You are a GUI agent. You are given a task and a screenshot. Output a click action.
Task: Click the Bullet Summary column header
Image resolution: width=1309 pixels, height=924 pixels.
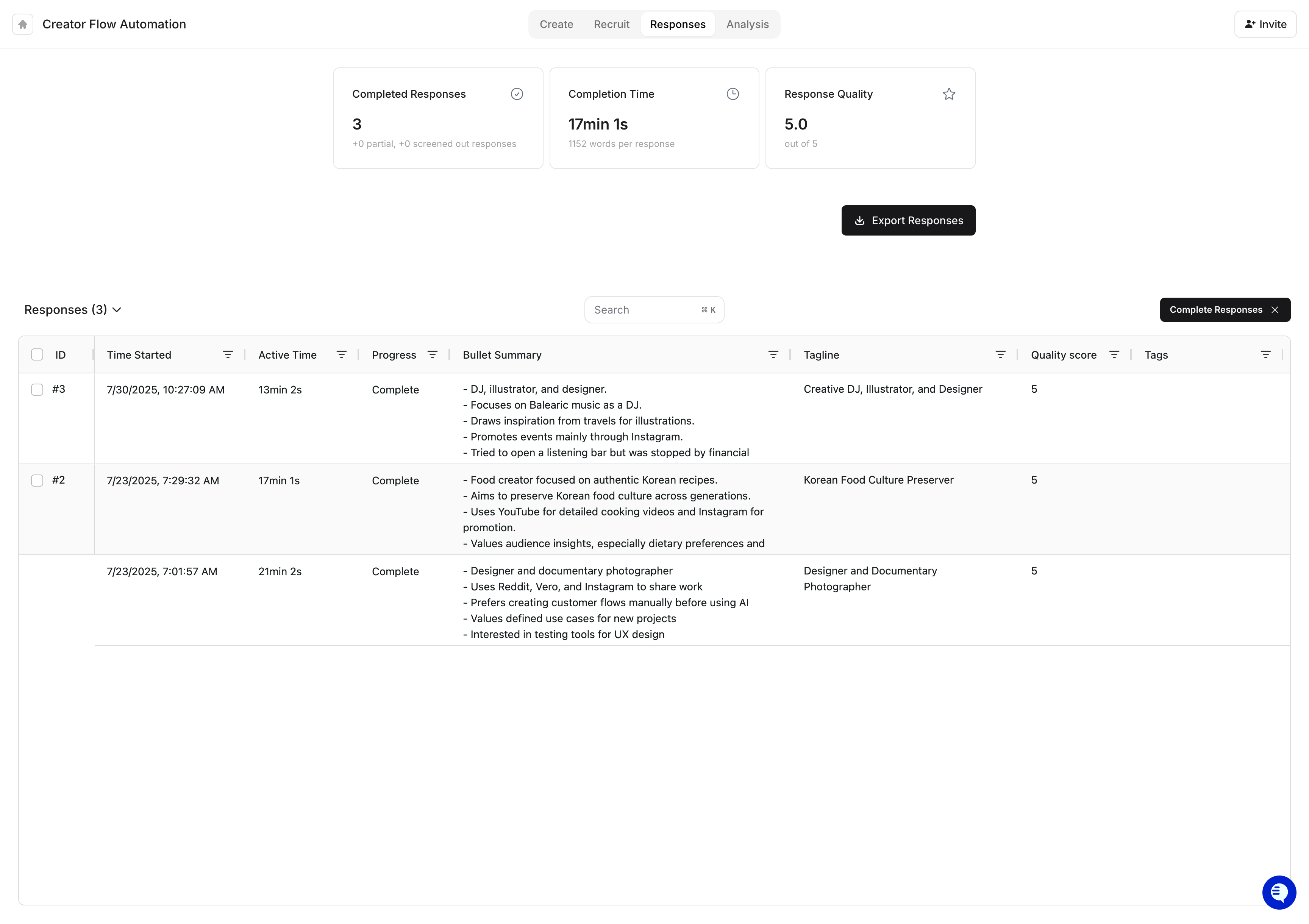502,354
